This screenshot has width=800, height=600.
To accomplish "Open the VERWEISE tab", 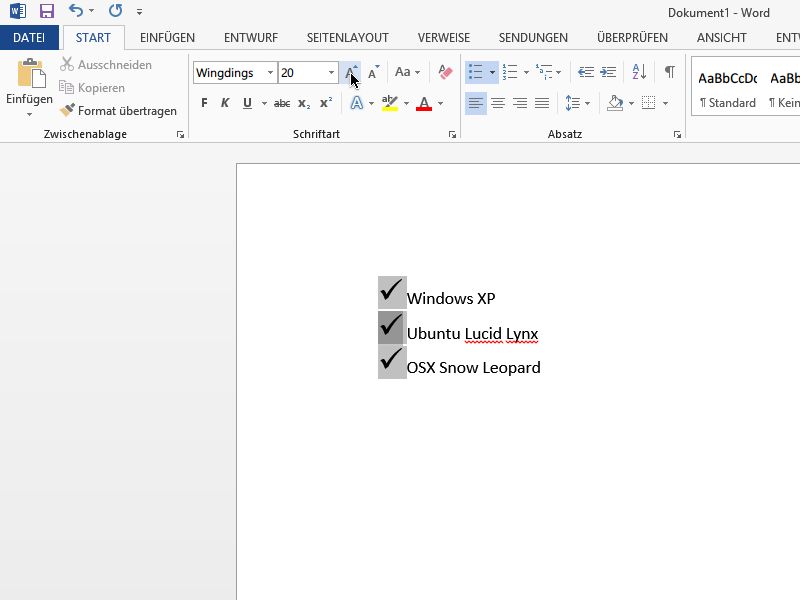I will [444, 38].
